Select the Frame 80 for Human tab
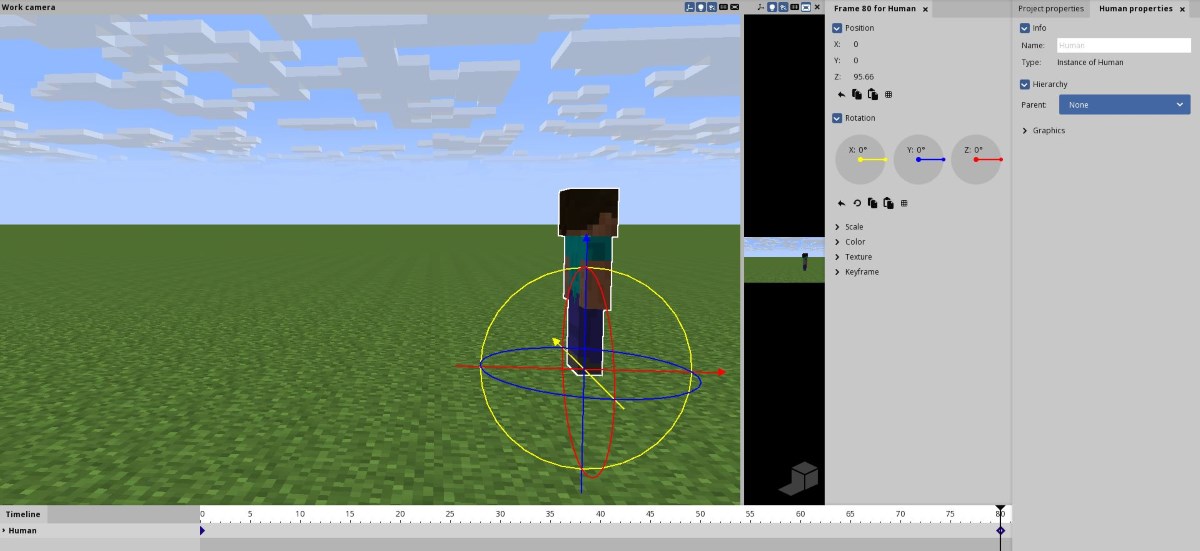Screen dimensions: 1200x551 (875, 8)
